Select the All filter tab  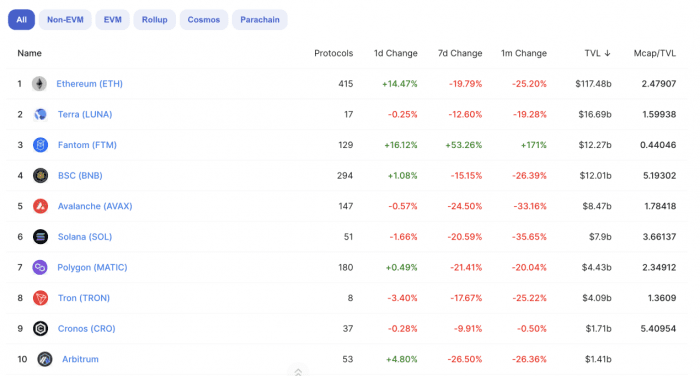click(21, 20)
